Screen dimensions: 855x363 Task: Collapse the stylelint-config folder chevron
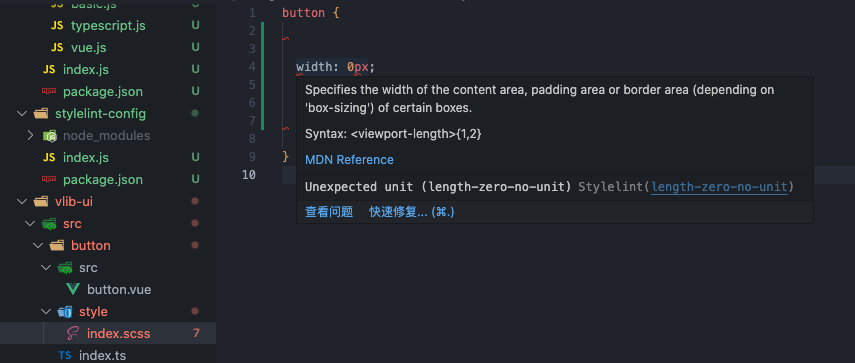(x=22, y=113)
